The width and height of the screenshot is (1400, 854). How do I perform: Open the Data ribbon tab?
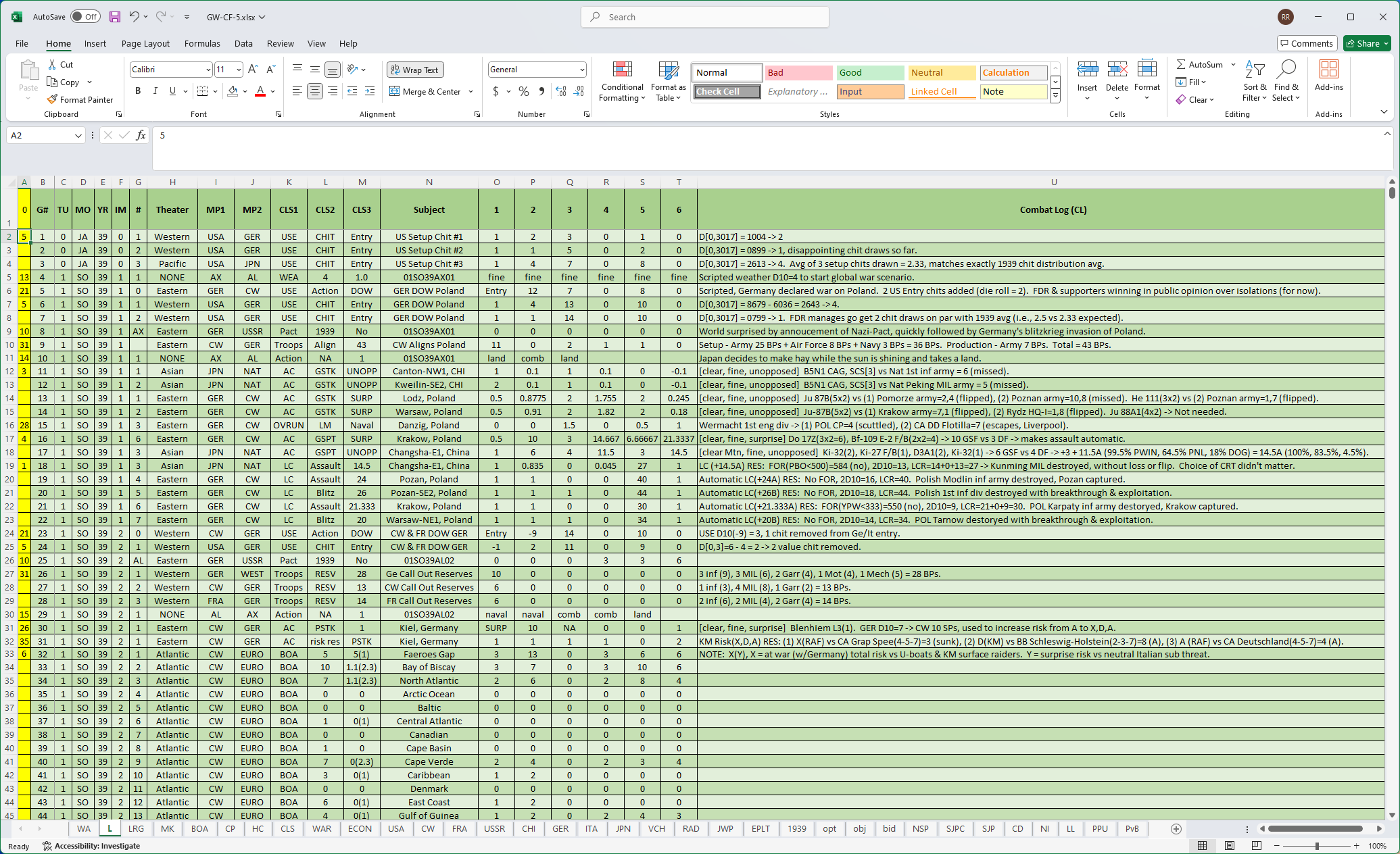coord(243,43)
